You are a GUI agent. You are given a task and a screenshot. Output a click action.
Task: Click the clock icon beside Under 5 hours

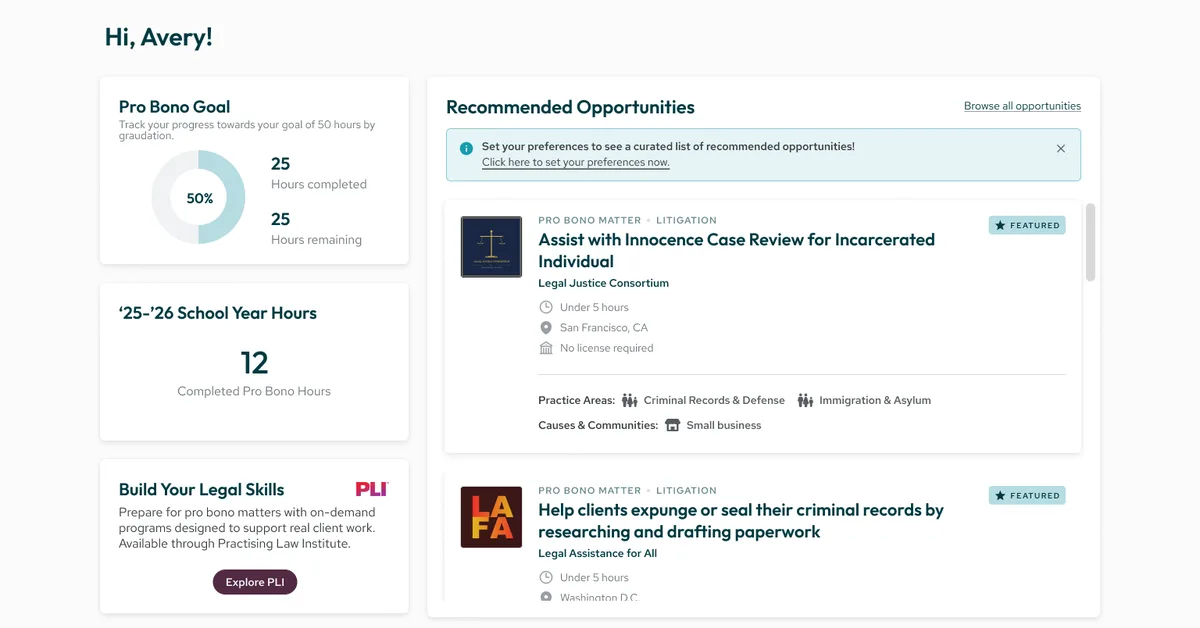click(546, 307)
